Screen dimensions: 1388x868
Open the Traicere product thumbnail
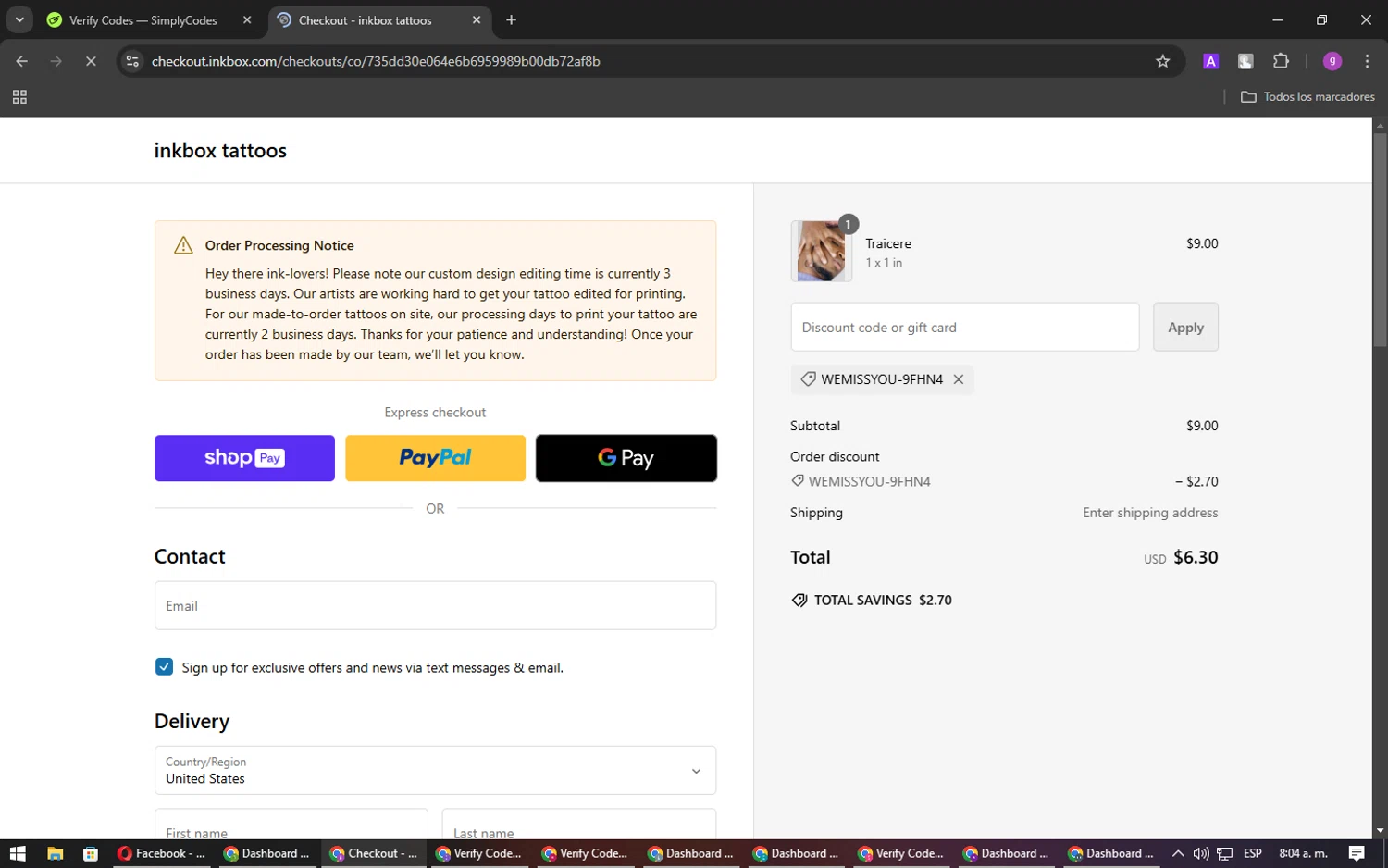(822, 251)
